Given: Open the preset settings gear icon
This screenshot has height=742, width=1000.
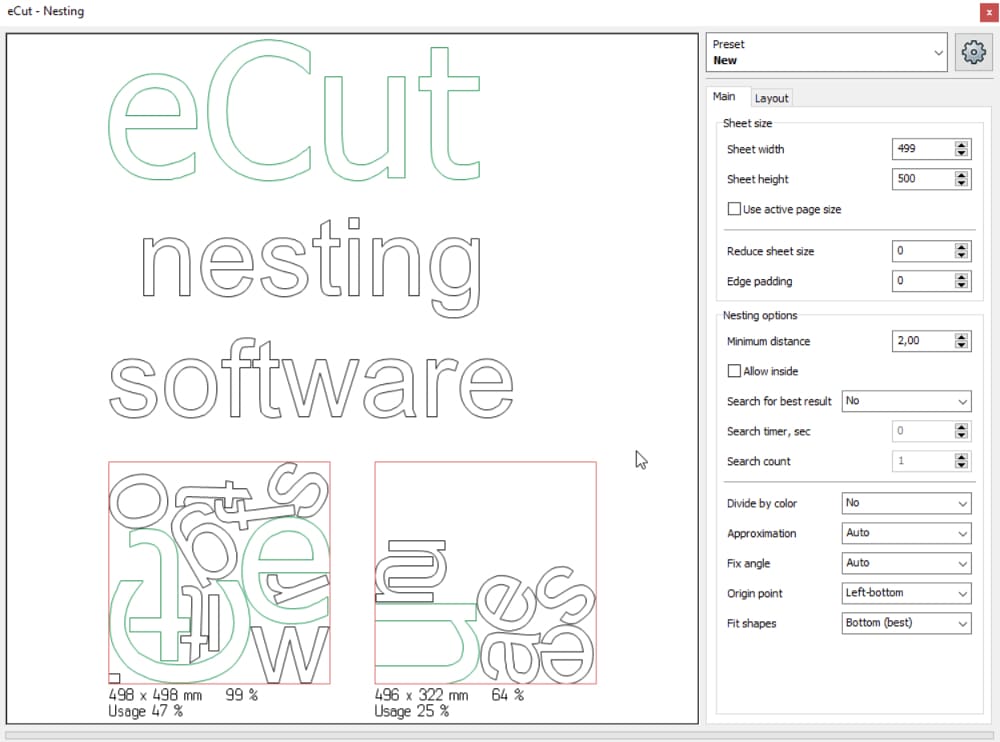Looking at the screenshot, I should click(973, 52).
